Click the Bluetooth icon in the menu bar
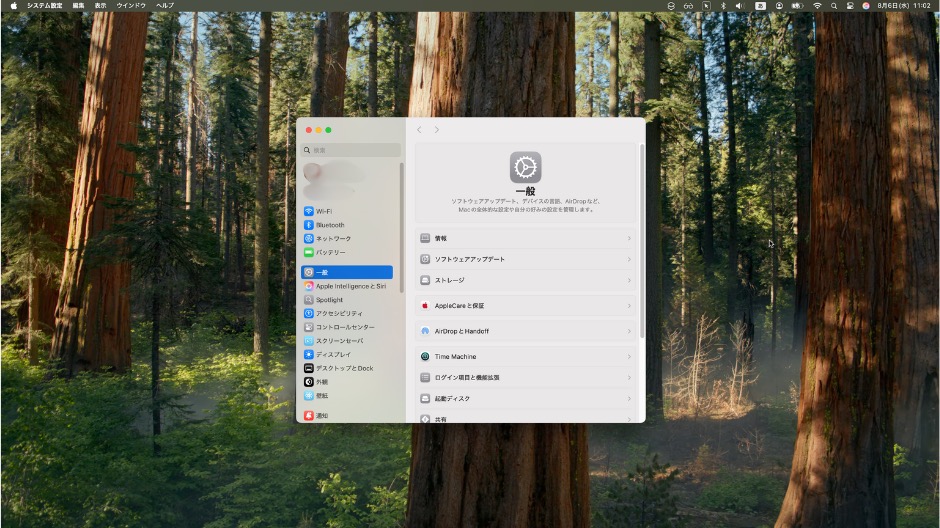 (x=723, y=5)
